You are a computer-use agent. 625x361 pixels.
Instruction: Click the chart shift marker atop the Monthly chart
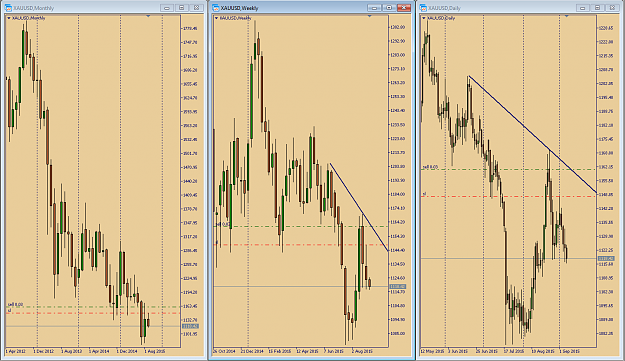click(148, 16)
